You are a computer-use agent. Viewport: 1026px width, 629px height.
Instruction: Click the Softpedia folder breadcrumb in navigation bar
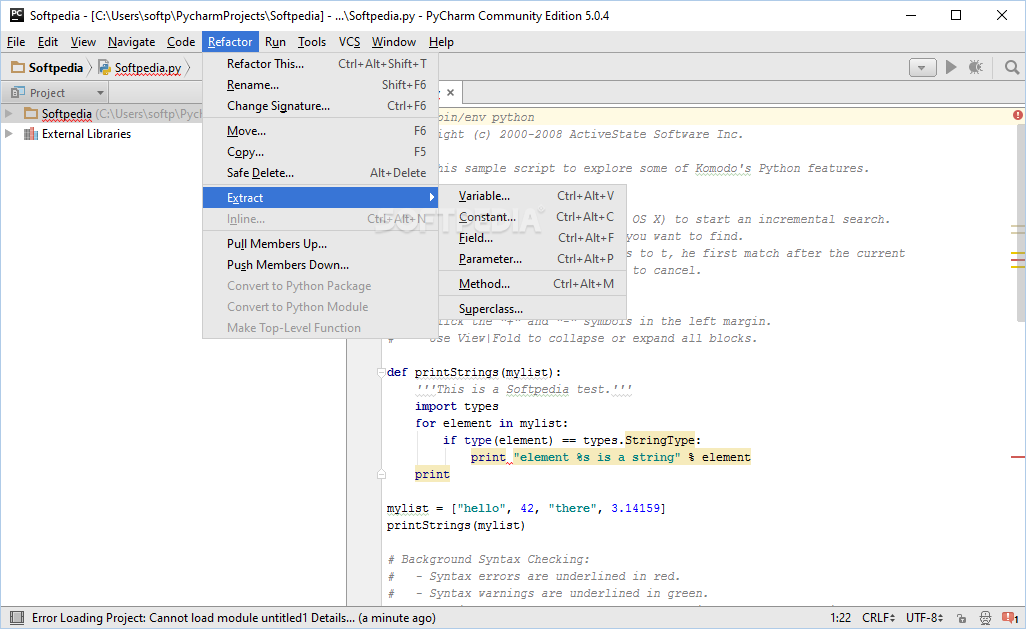coord(48,67)
